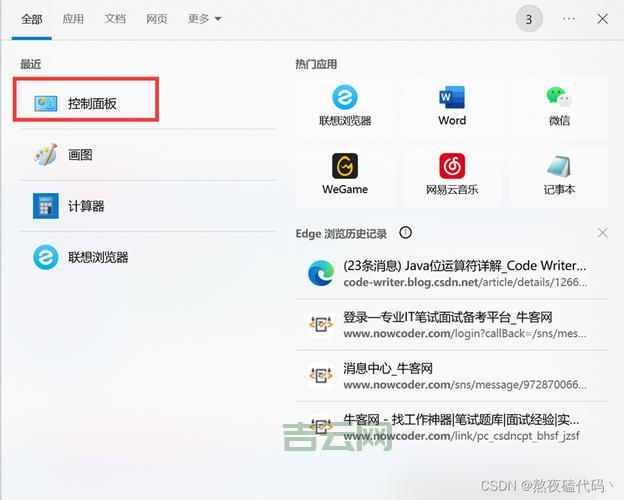
Task: Launch the 计算器 calculator icon
Action: (46, 206)
